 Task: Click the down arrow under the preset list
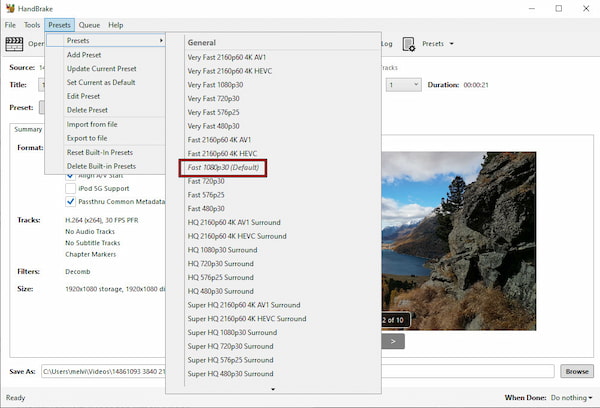click(x=273, y=389)
